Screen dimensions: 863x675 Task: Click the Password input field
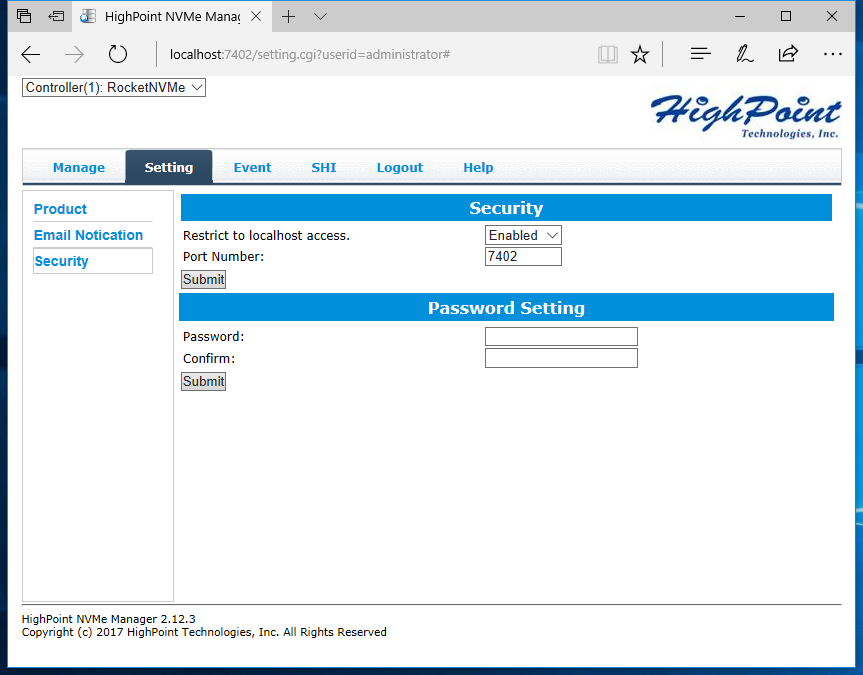coord(561,336)
